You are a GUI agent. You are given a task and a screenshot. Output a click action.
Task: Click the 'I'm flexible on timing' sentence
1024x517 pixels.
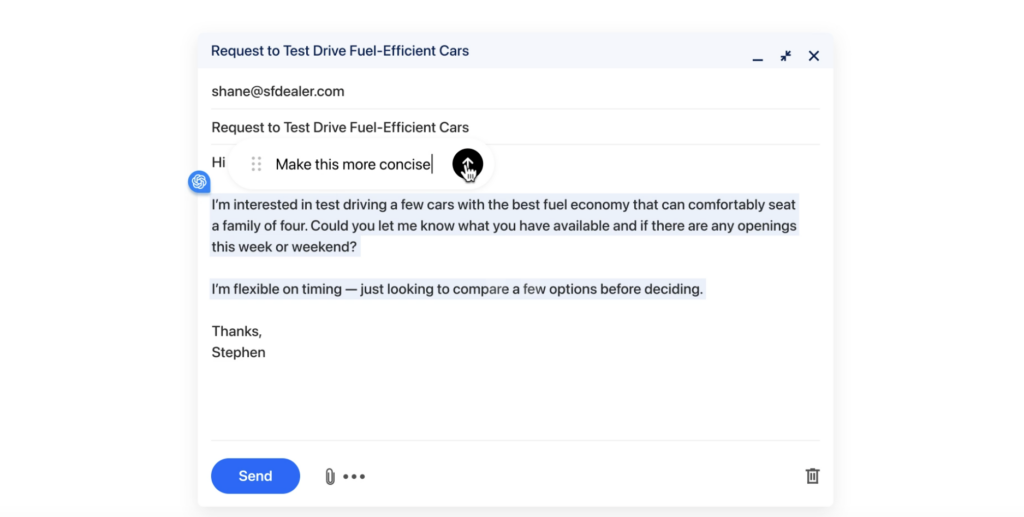click(456, 289)
